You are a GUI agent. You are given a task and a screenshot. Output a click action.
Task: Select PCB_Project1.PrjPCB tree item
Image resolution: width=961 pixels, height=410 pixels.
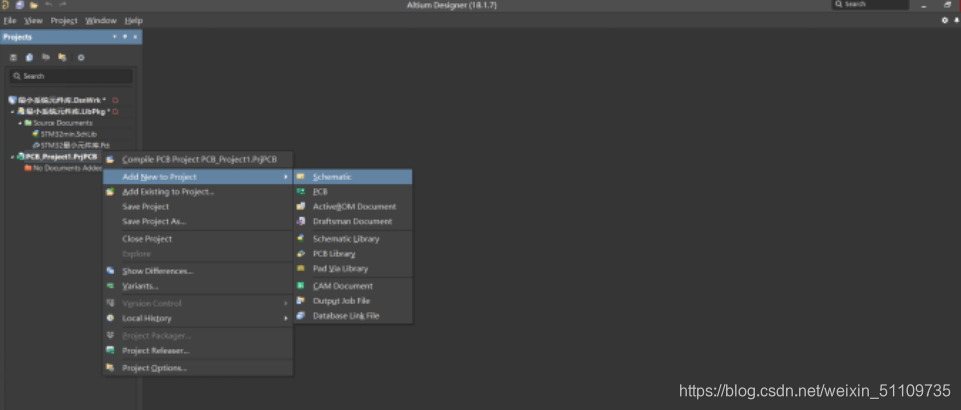57,157
